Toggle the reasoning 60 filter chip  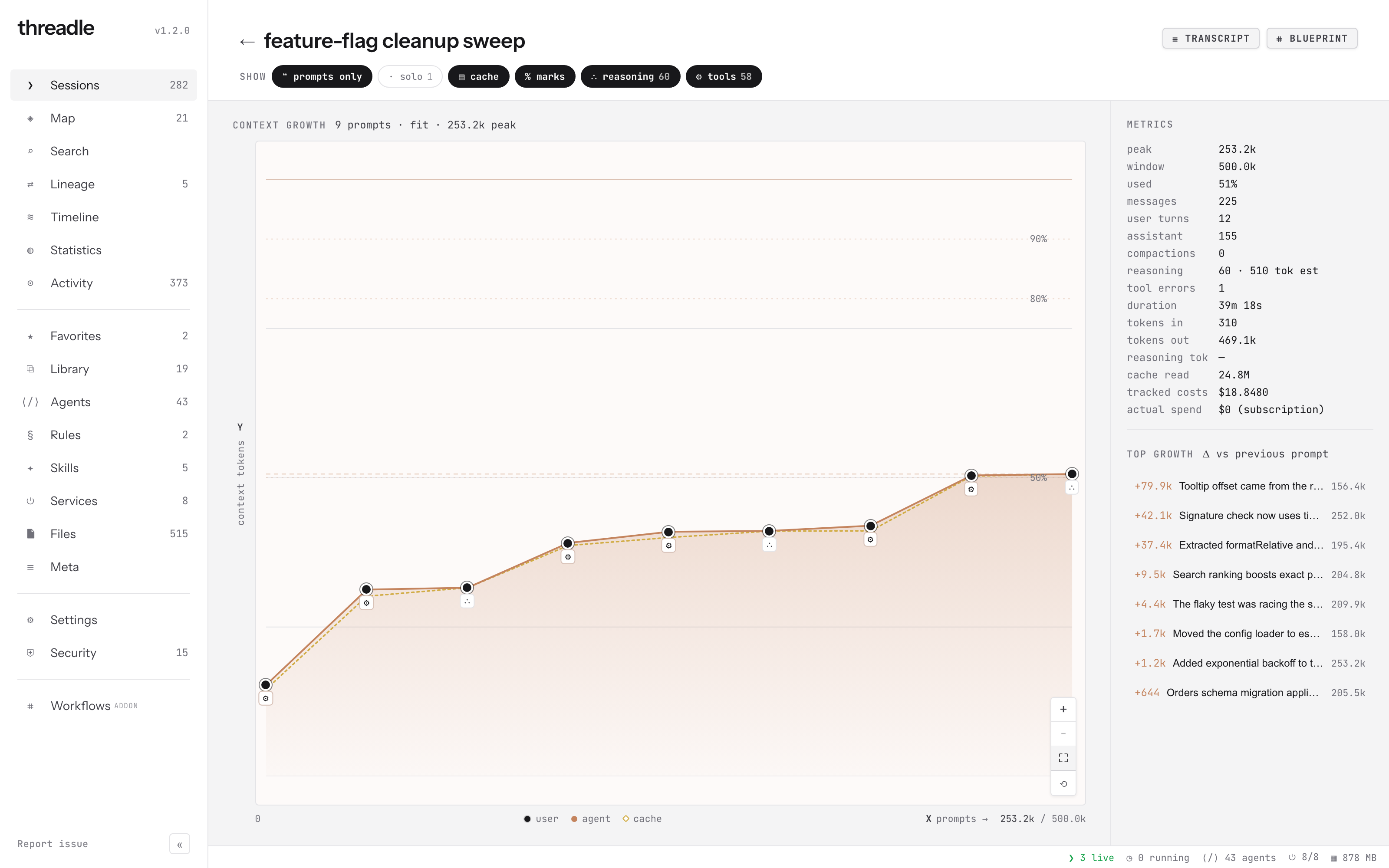[630, 76]
